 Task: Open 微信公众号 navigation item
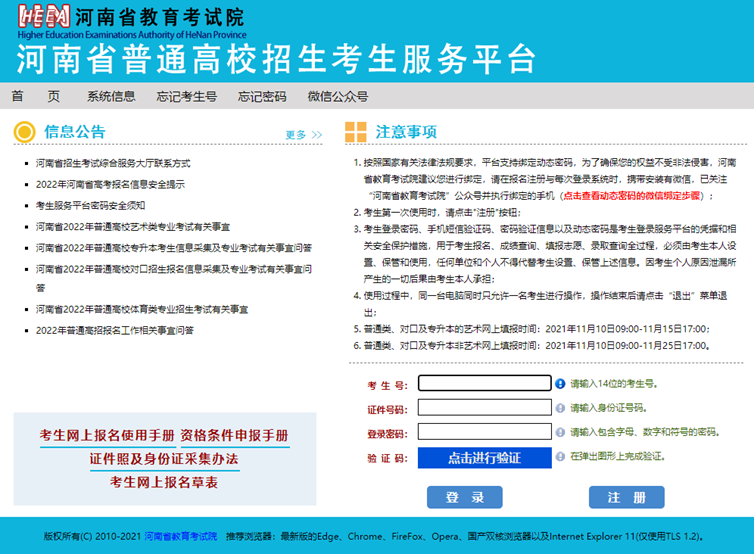[x=337, y=97]
